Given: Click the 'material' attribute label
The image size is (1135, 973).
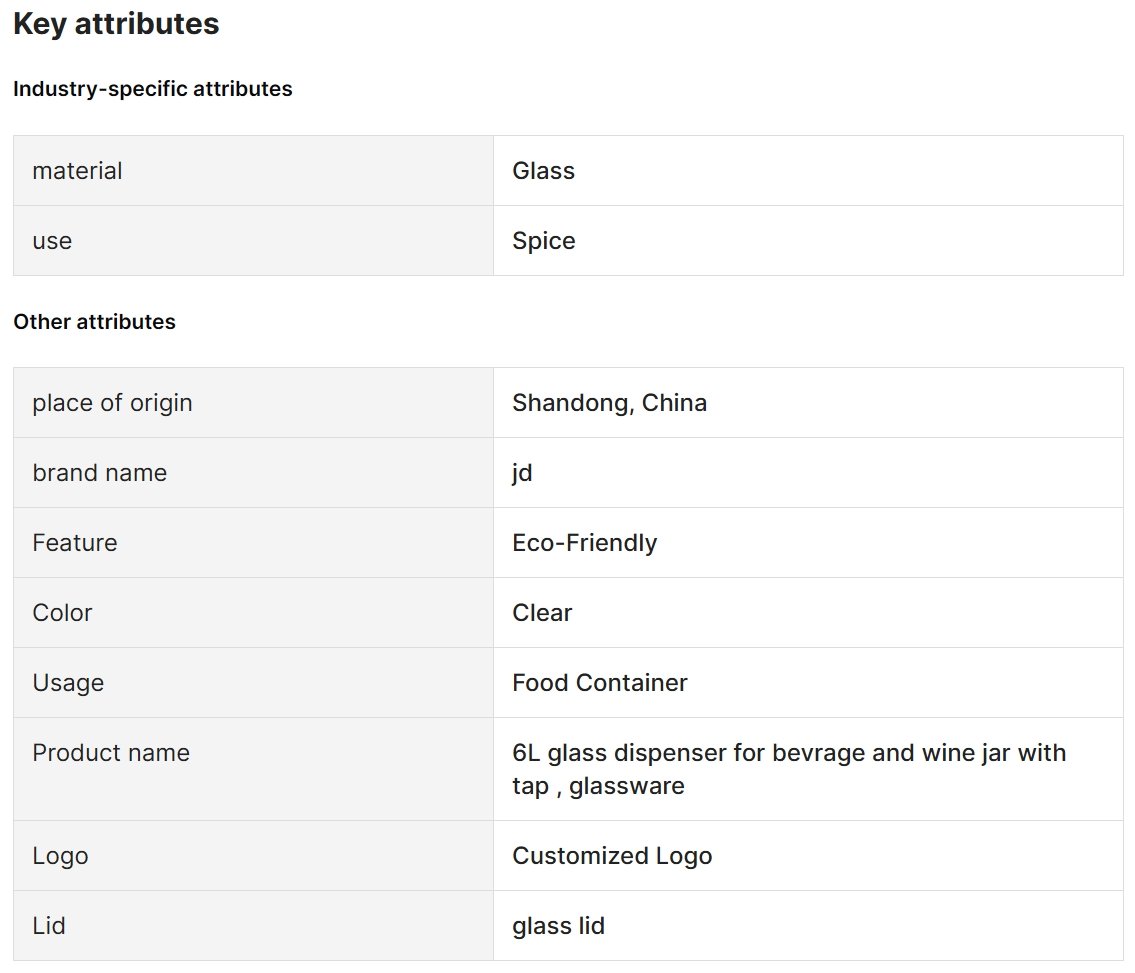Looking at the screenshot, I should pyautogui.click(x=77, y=171).
